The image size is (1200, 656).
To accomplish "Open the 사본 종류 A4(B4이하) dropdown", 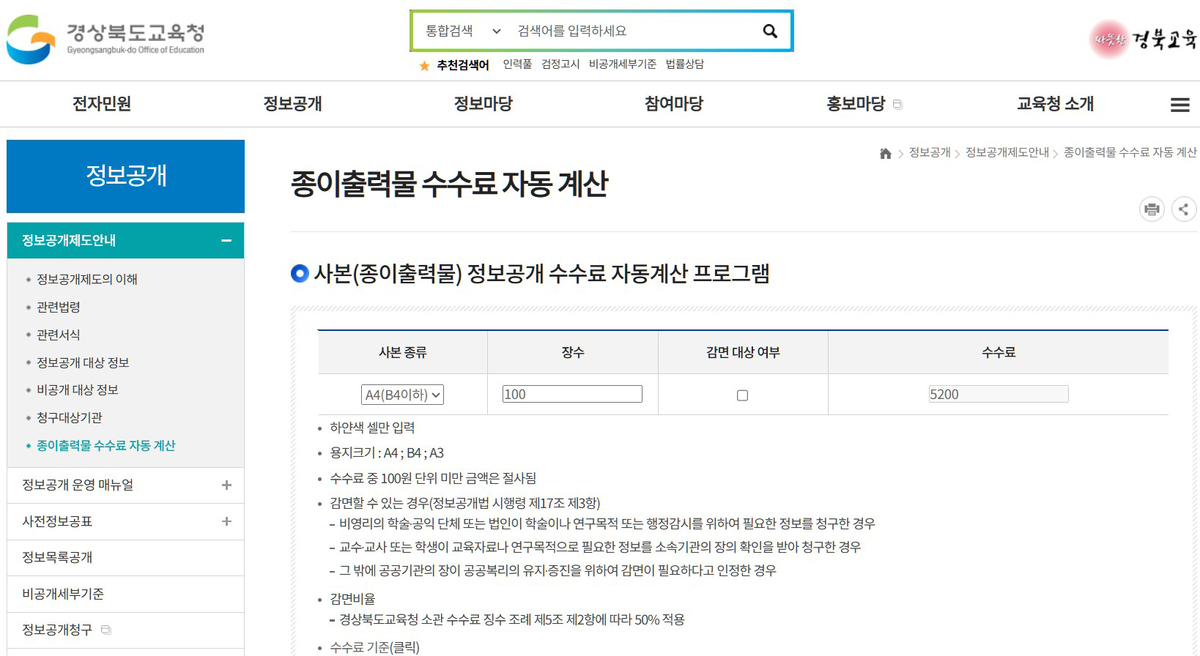I will point(402,395).
